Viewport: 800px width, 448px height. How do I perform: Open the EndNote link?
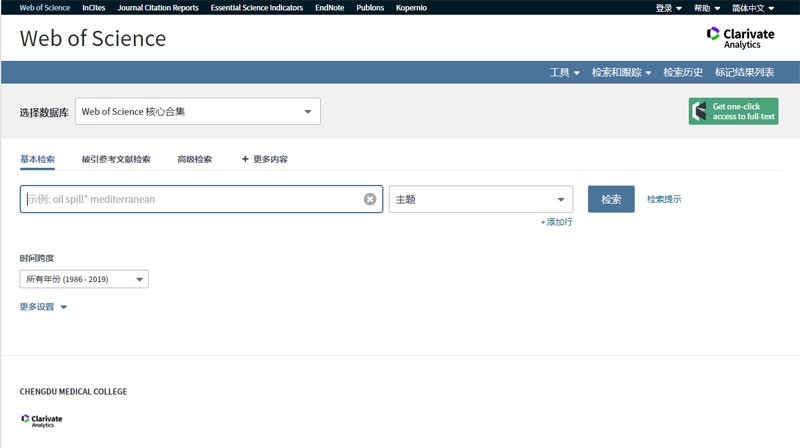tap(330, 8)
